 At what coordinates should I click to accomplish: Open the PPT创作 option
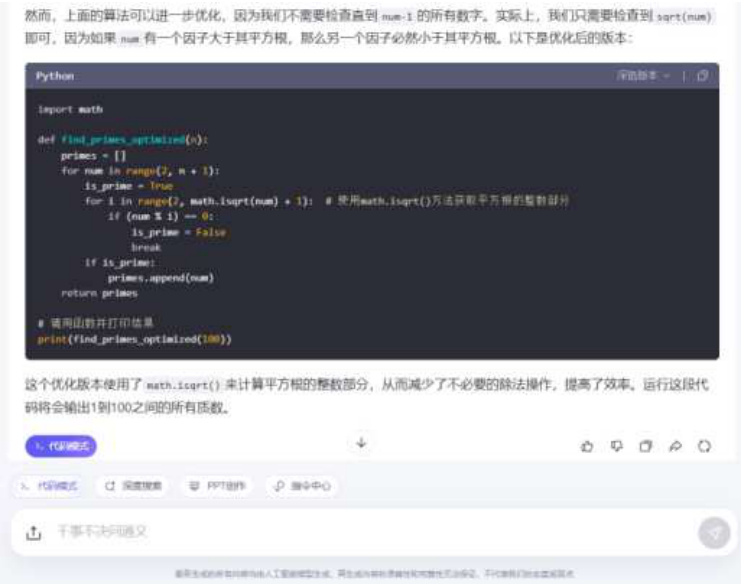[x=217, y=486]
